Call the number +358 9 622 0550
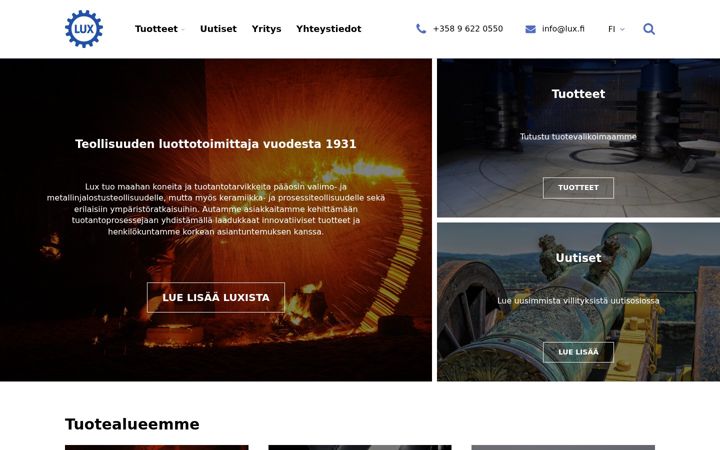720x450 pixels. (468, 29)
